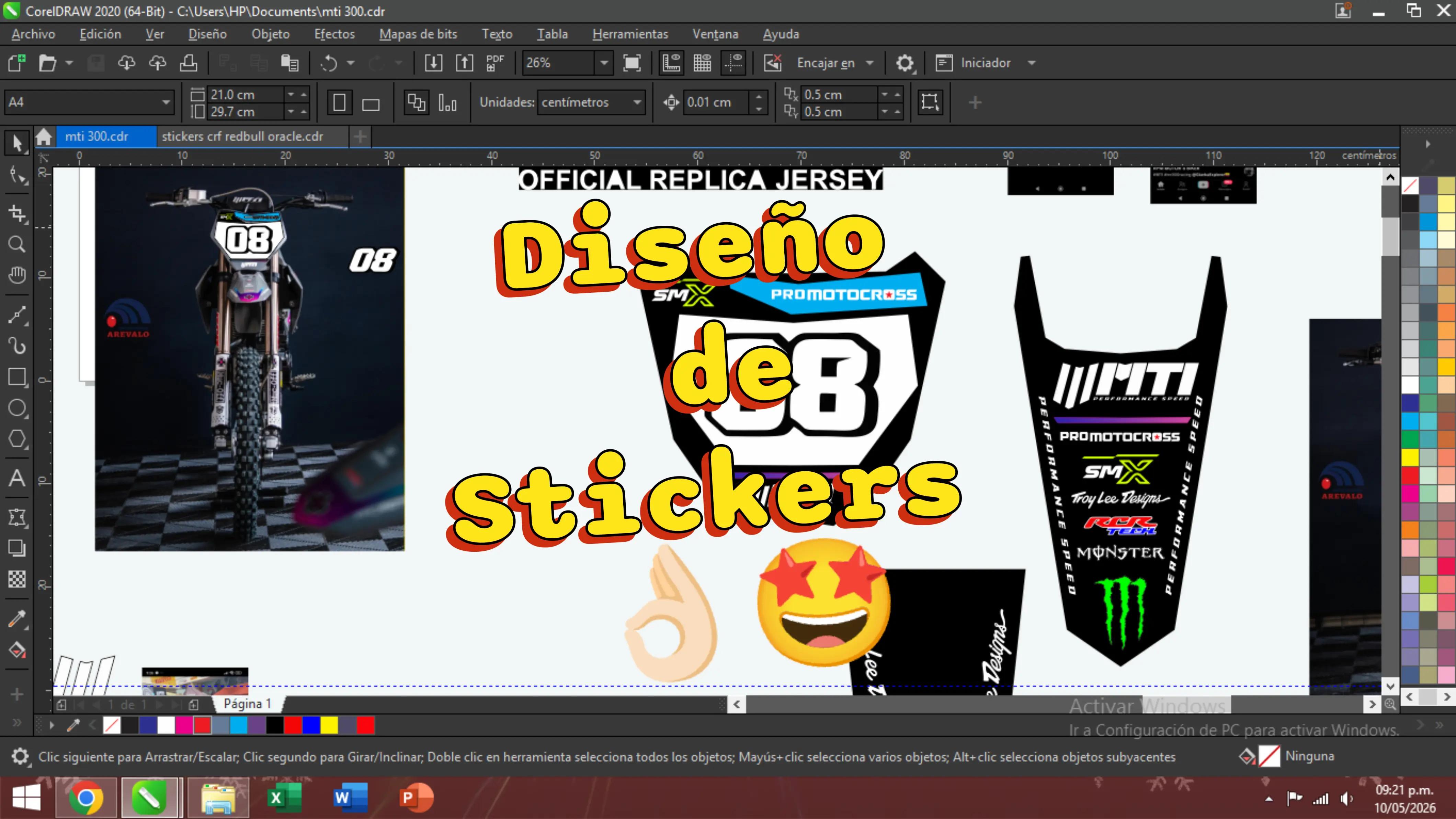
Task: Select the Artistic media tool
Action: [17, 346]
